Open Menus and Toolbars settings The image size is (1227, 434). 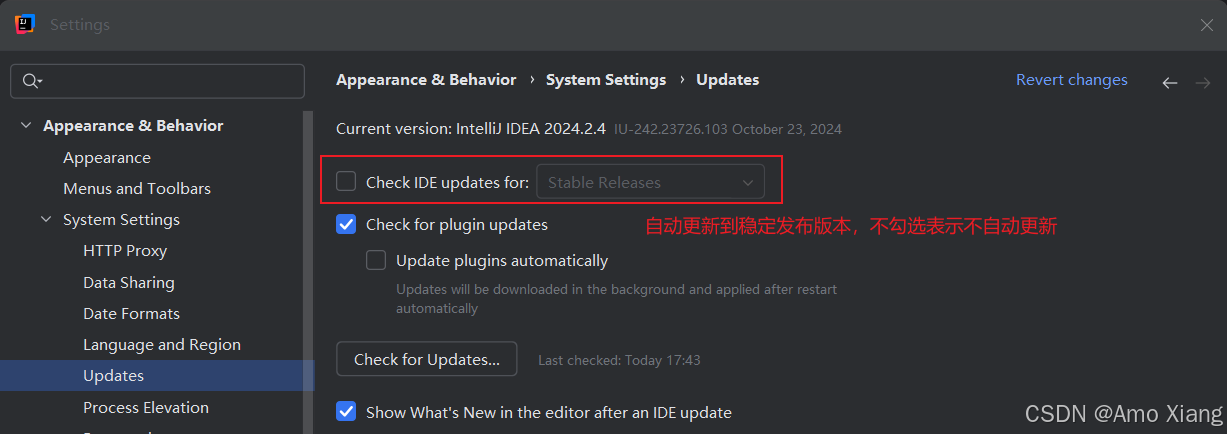(x=137, y=188)
